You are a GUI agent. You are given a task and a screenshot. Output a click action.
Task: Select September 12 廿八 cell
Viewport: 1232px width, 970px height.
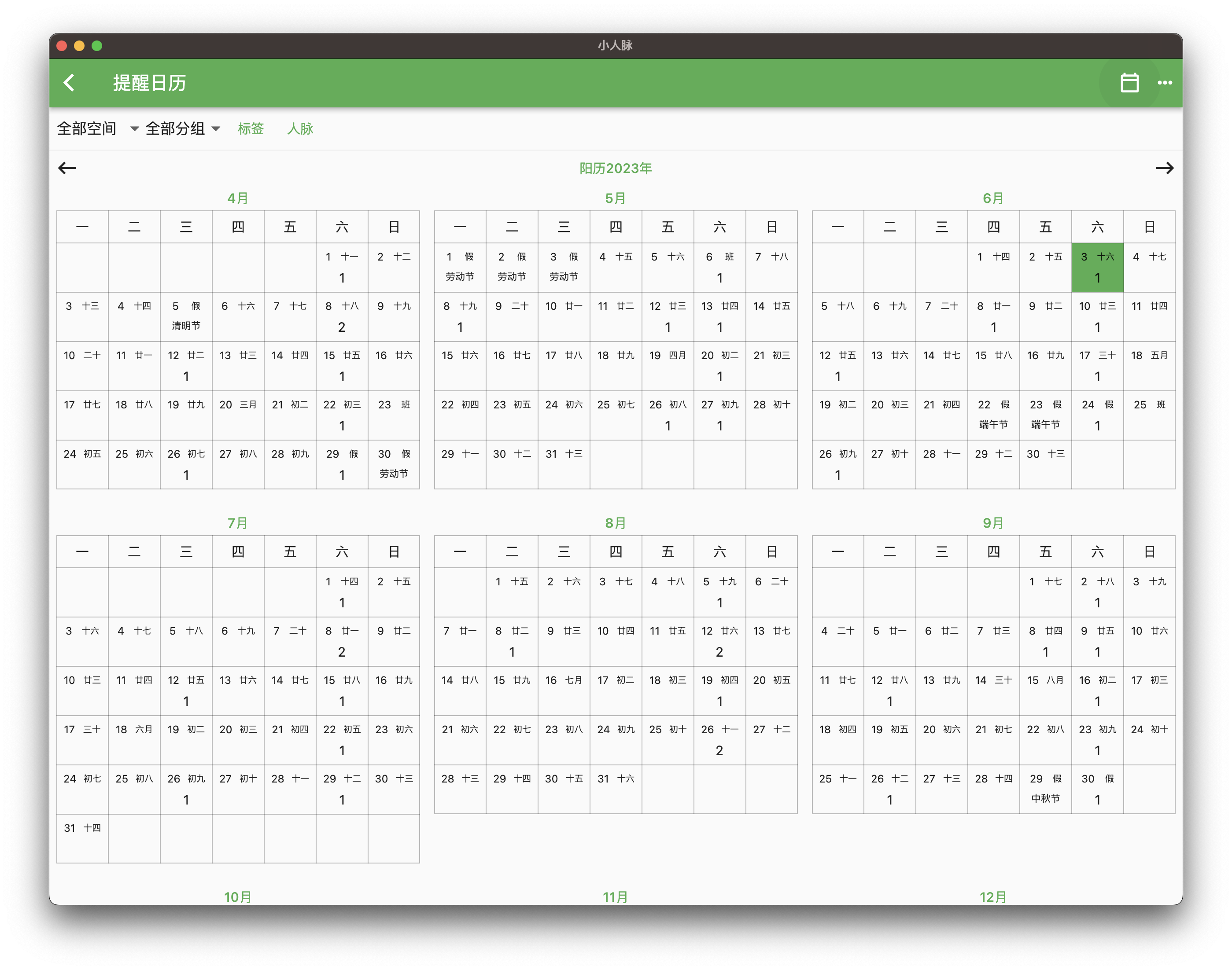(x=889, y=691)
